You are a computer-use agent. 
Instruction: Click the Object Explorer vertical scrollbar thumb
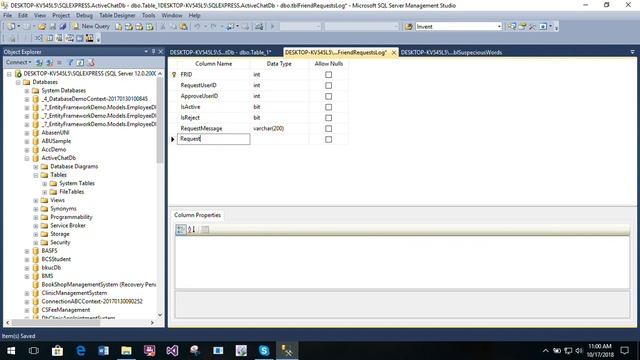[160, 120]
